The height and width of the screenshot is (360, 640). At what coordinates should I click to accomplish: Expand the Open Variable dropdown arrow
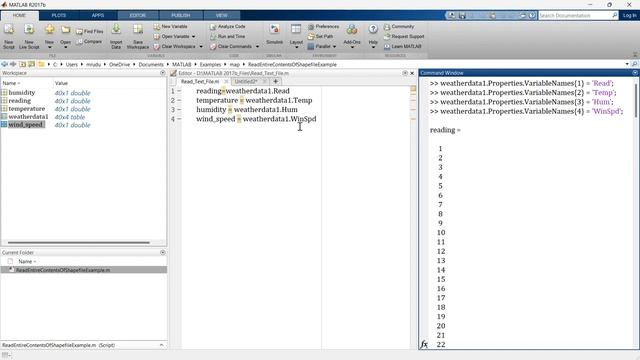click(193, 37)
